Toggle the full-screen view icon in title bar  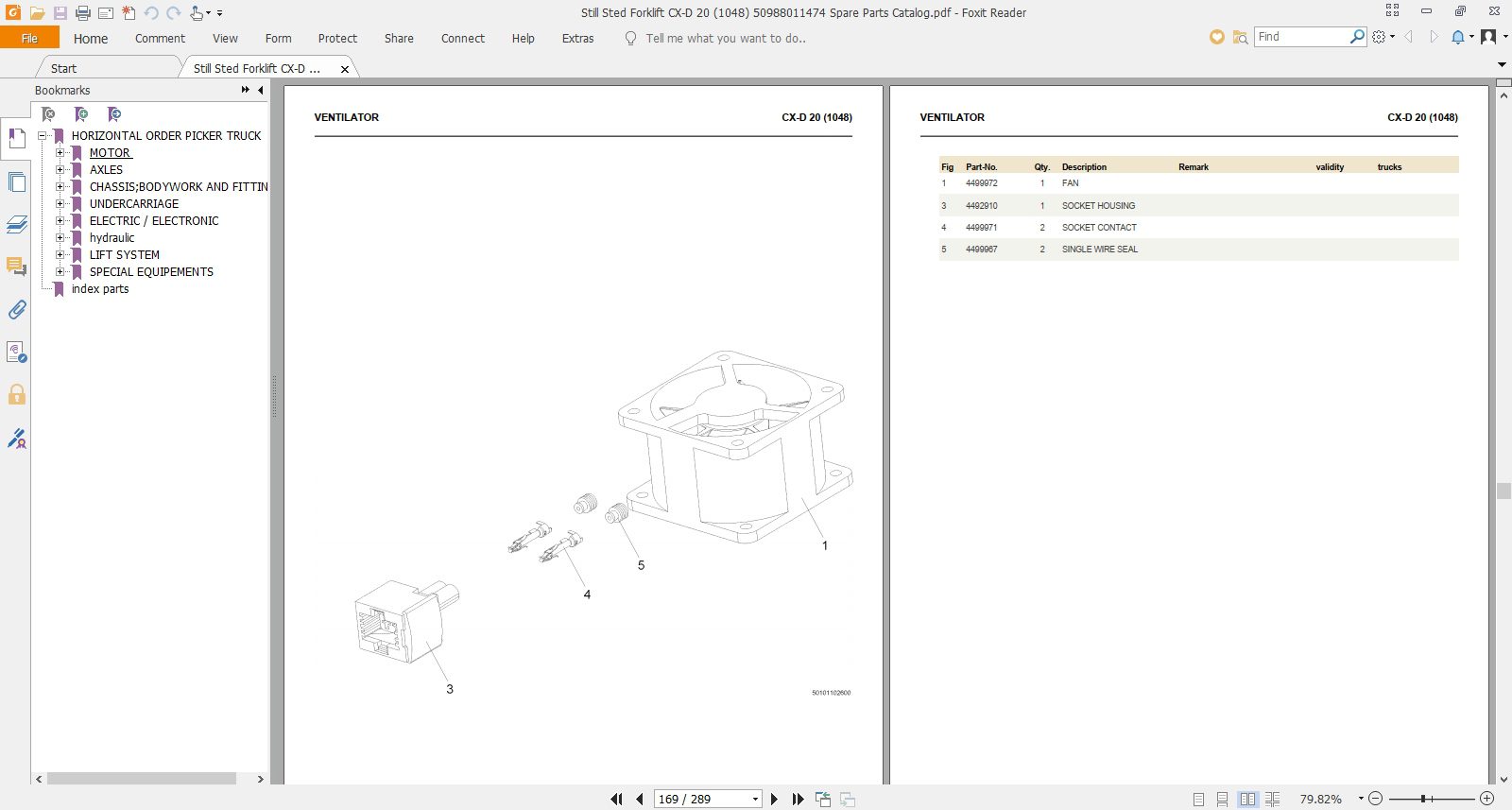pos(1392,10)
